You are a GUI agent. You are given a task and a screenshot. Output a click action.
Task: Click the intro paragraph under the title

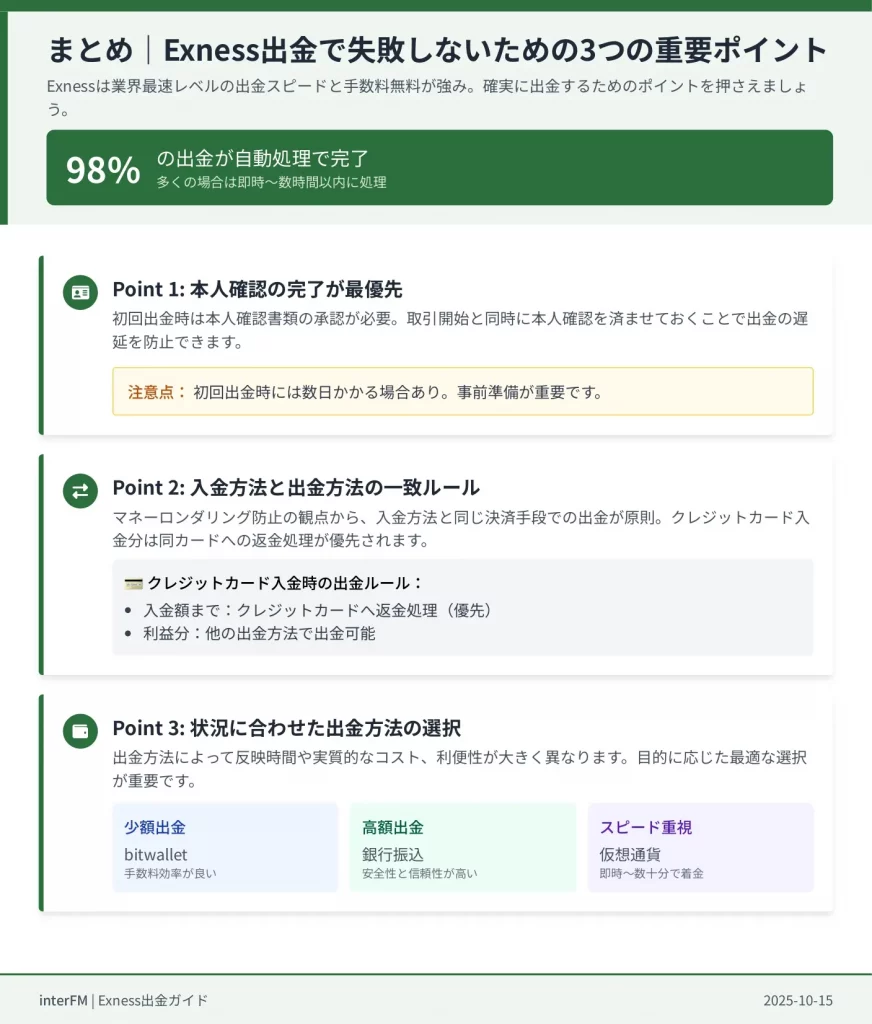(420, 97)
